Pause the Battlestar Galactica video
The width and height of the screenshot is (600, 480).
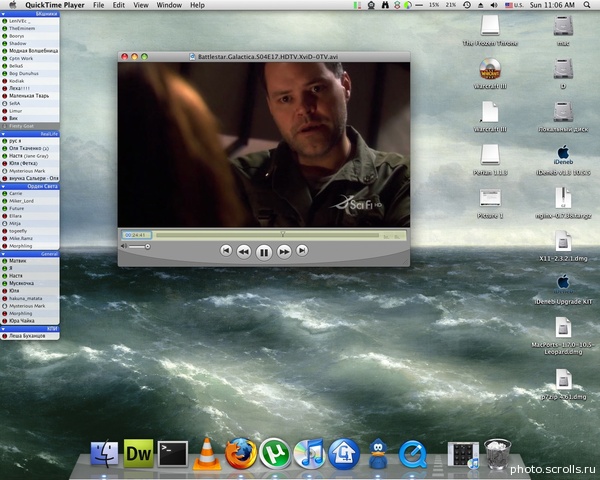click(264, 252)
